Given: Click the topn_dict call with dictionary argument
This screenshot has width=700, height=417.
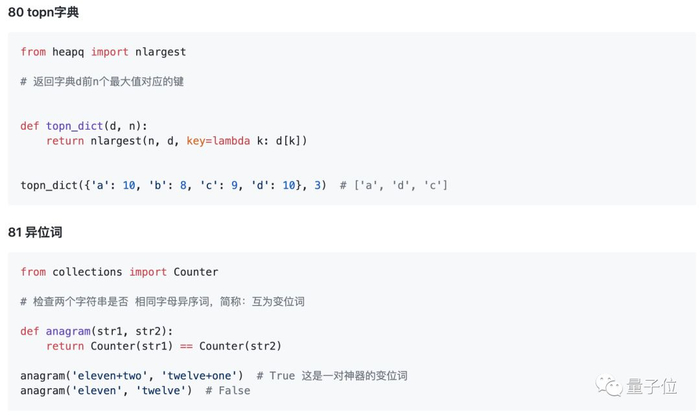Looking at the screenshot, I should pyautogui.click(x=173, y=186).
